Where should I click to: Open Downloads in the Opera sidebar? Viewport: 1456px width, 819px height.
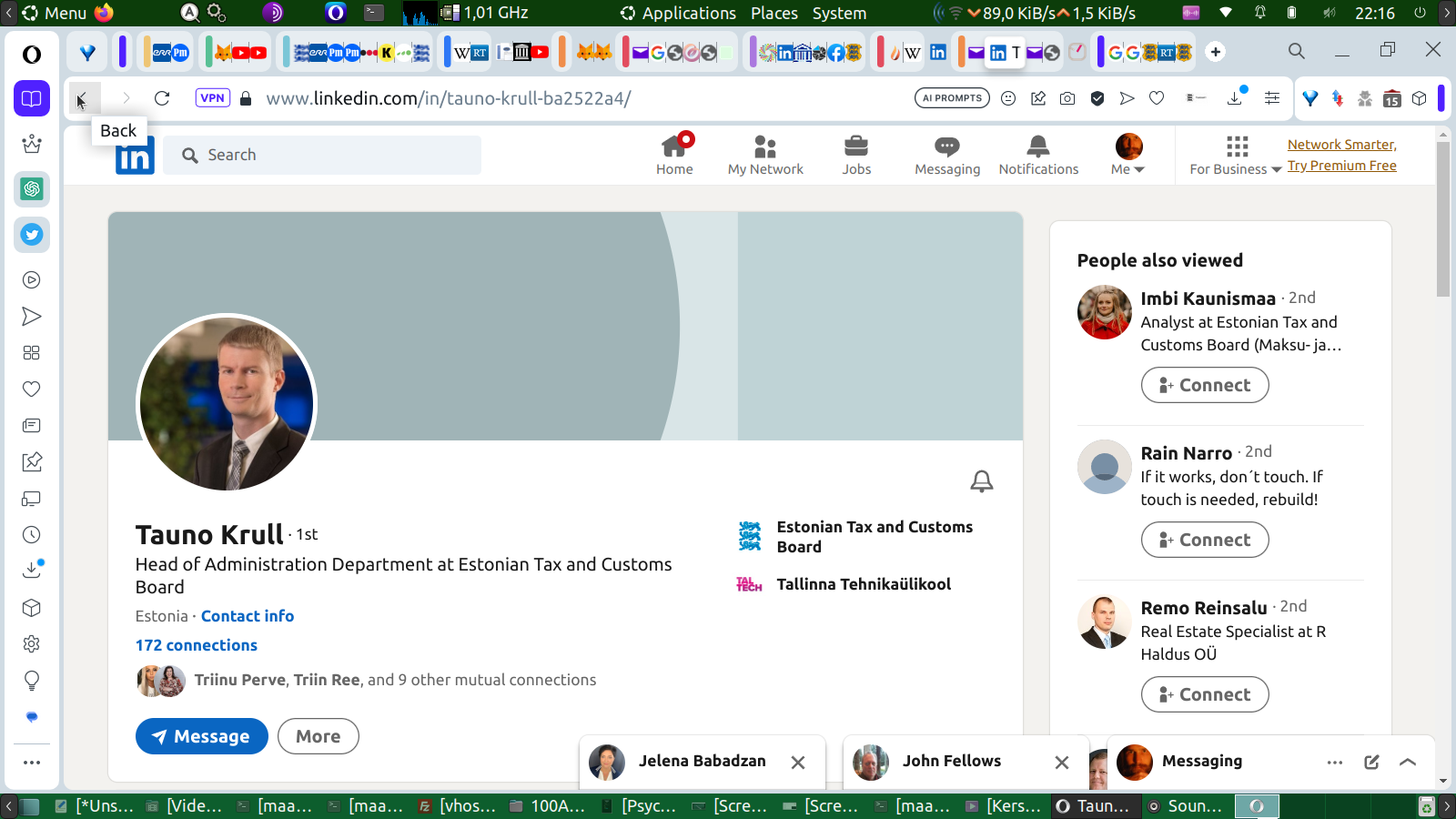[32, 571]
